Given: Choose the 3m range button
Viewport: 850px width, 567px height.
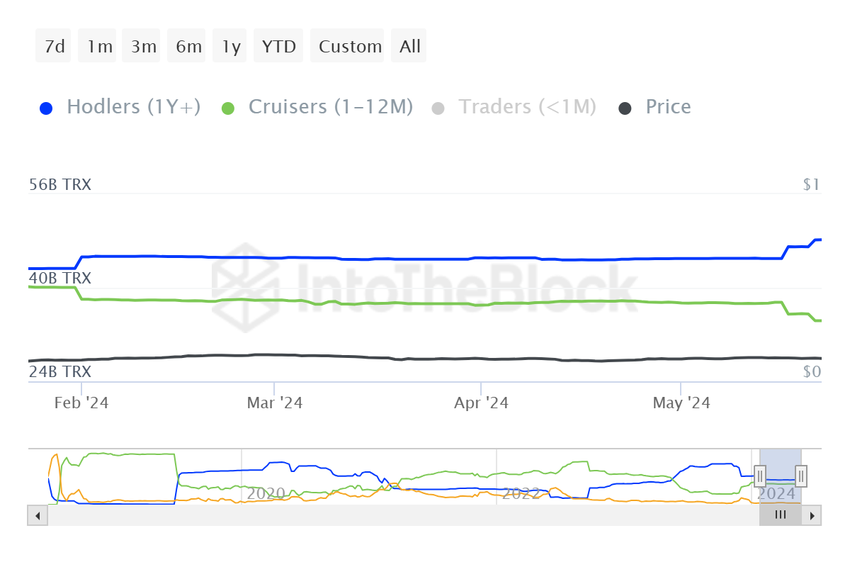Looking at the screenshot, I should [144, 46].
